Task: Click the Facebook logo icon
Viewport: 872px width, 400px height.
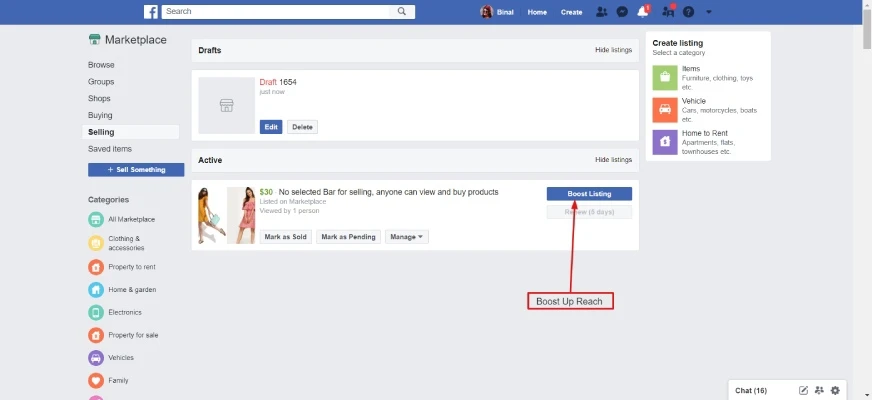Action: [x=151, y=12]
